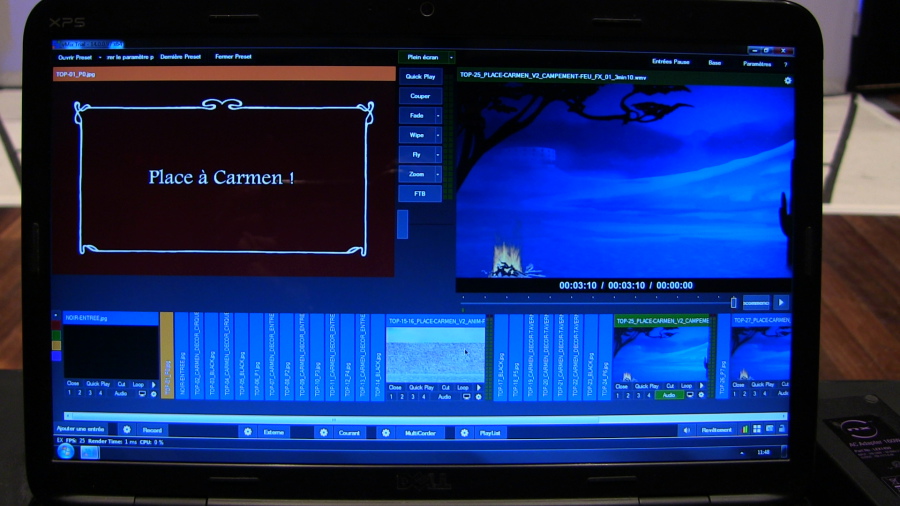Open the Paramètres menu

click(757, 62)
